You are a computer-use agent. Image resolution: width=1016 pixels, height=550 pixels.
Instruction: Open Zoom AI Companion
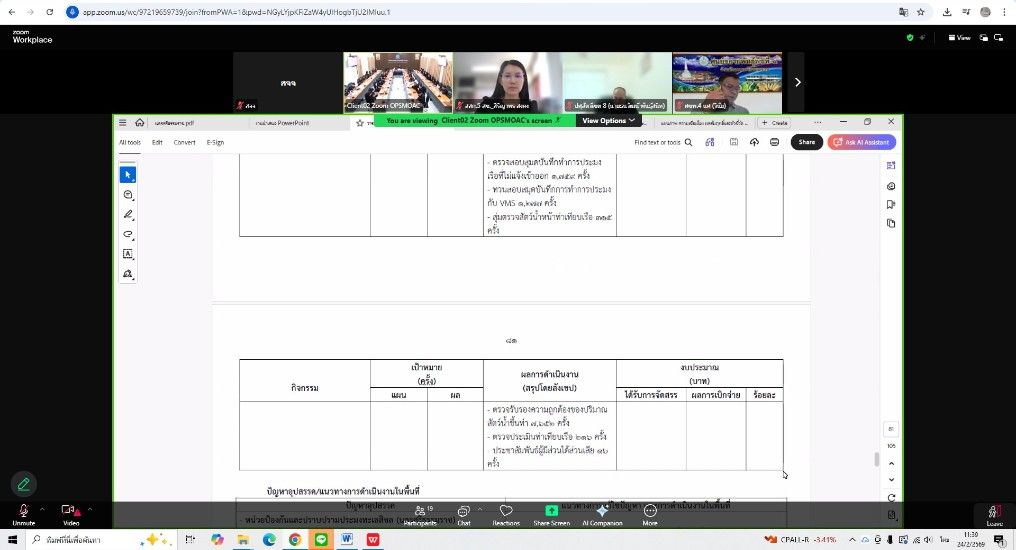pos(602,514)
